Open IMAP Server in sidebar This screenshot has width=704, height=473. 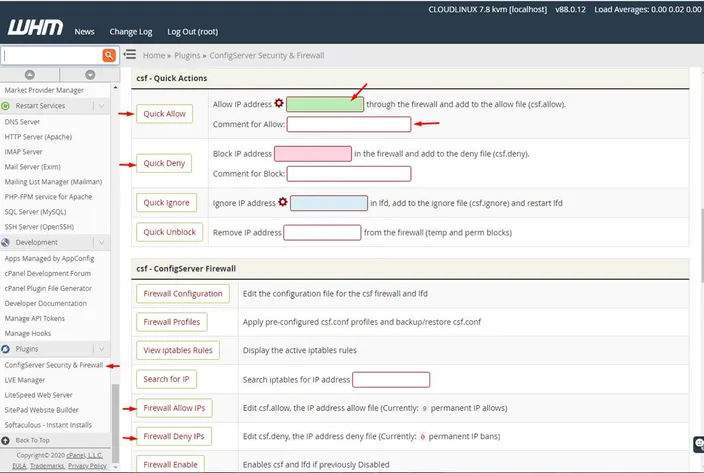point(23,152)
